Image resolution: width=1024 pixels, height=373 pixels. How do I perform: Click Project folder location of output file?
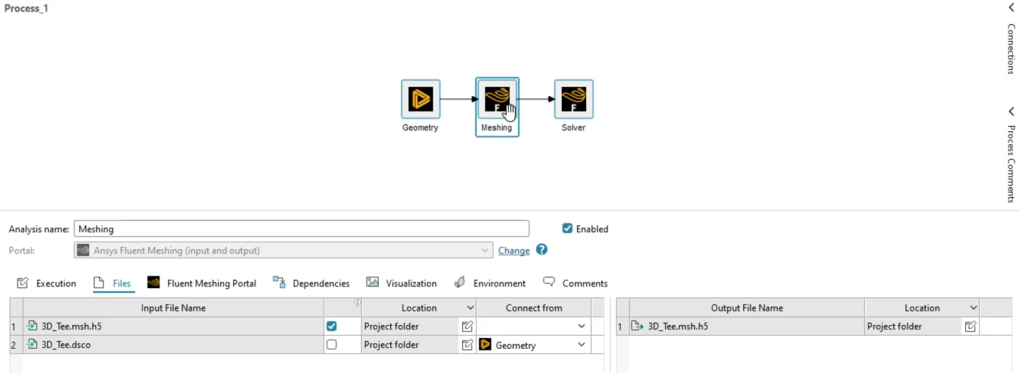pyautogui.click(x=895, y=326)
